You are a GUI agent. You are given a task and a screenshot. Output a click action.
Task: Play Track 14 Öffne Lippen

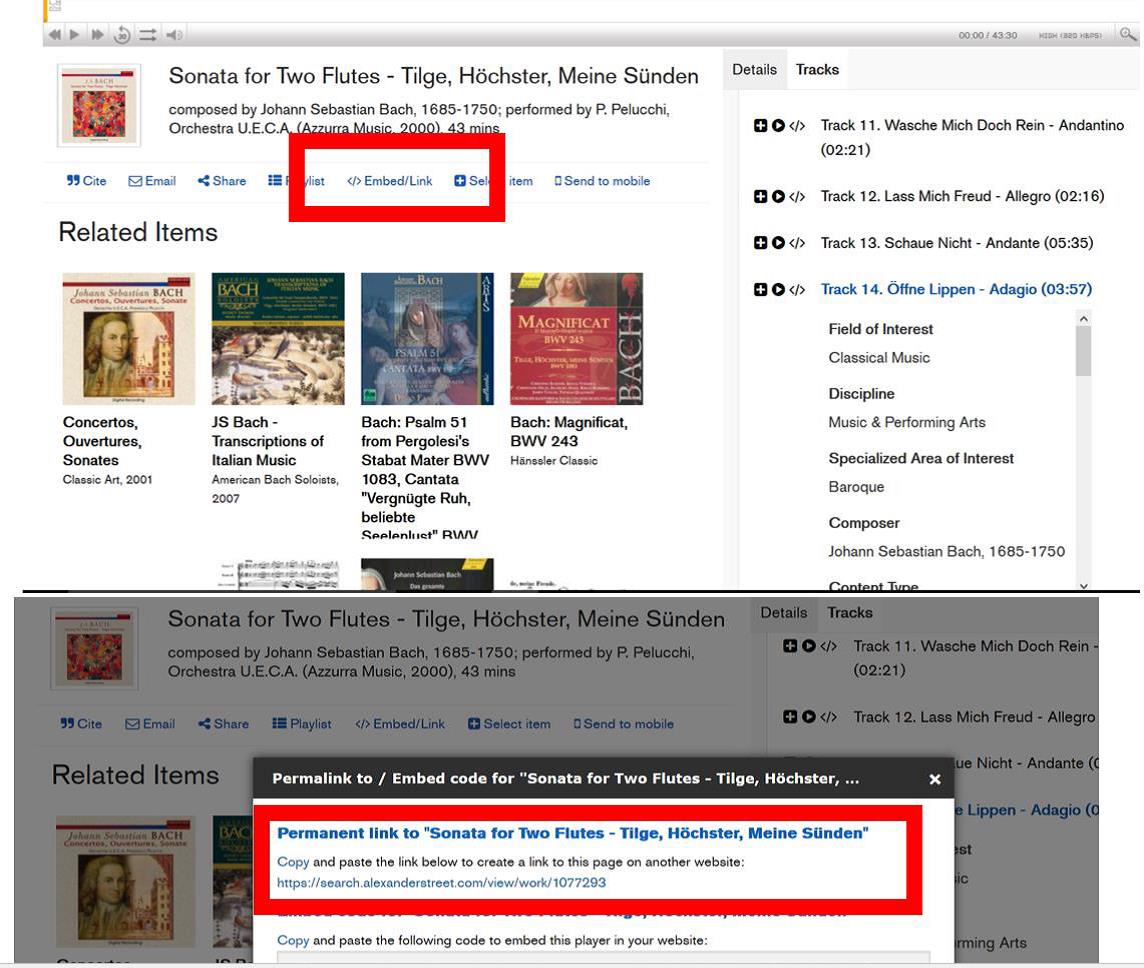778,290
